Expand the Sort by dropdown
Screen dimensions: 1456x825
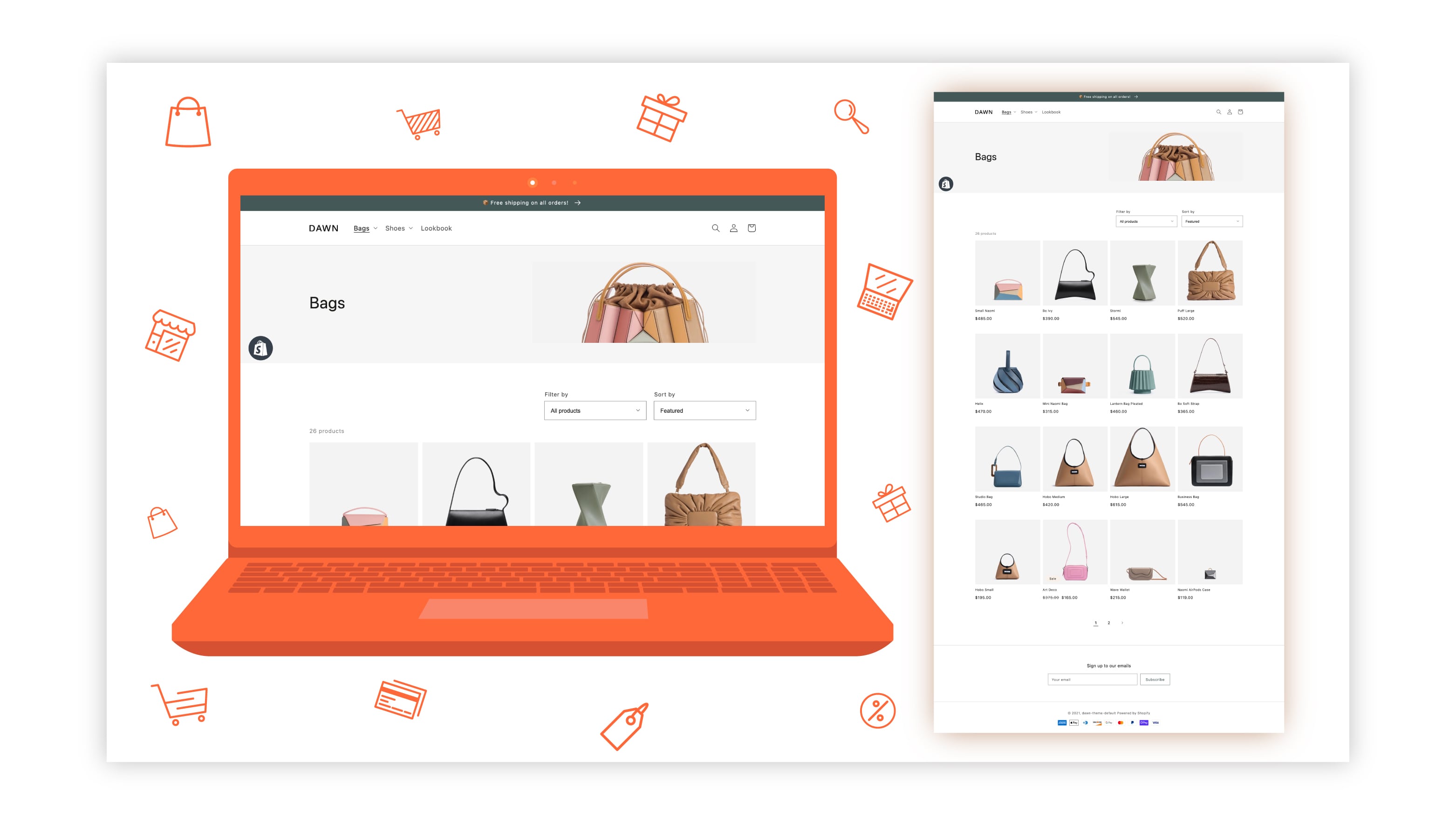pyautogui.click(x=704, y=411)
